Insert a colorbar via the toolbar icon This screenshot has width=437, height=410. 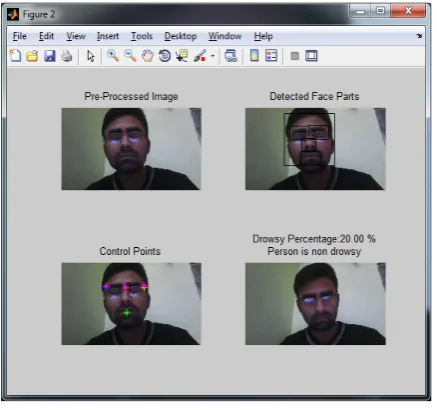[x=254, y=56]
